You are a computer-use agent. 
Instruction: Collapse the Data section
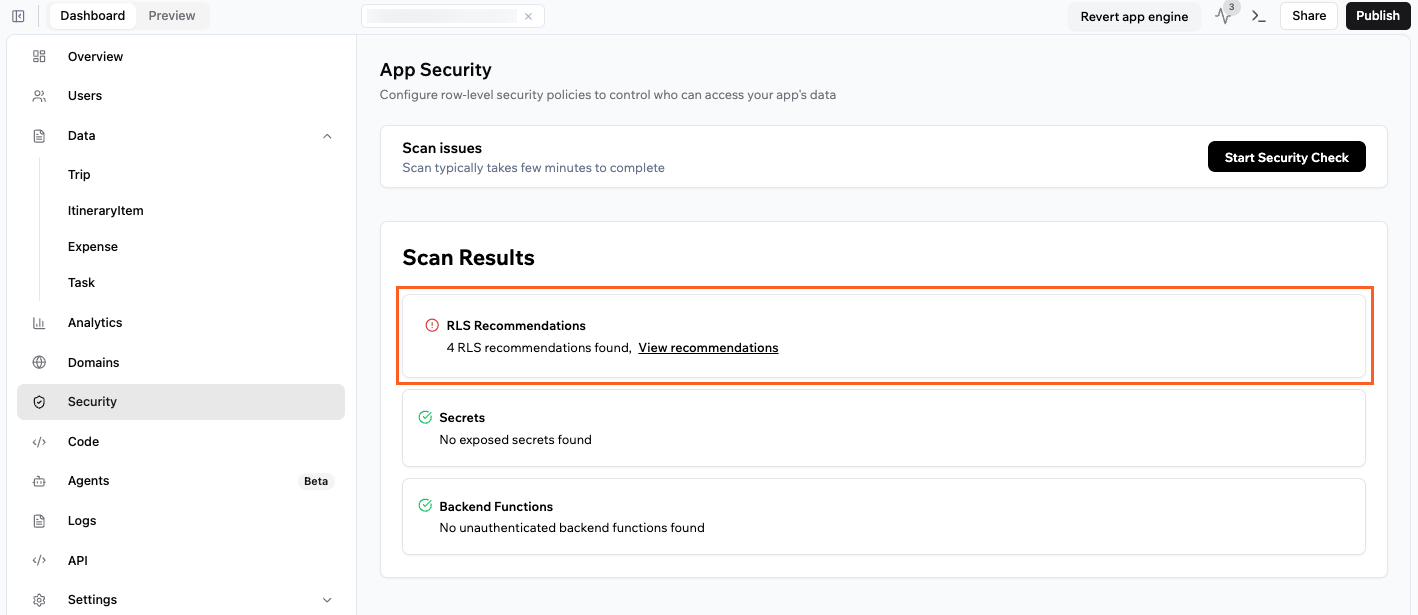click(327, 135)
